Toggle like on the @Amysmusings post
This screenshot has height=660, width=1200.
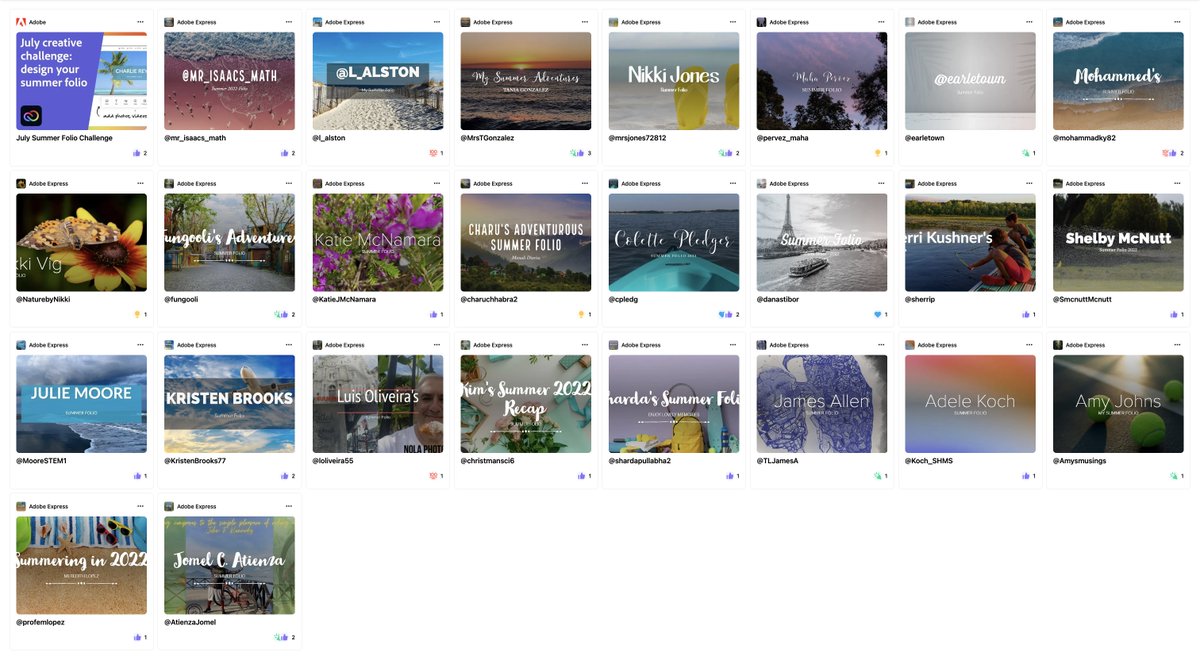click(1172, 475)
